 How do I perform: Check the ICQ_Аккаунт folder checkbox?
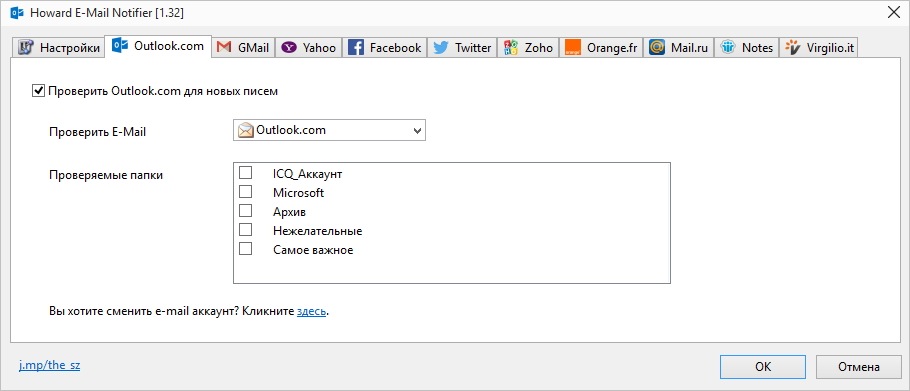coord(245,173)
